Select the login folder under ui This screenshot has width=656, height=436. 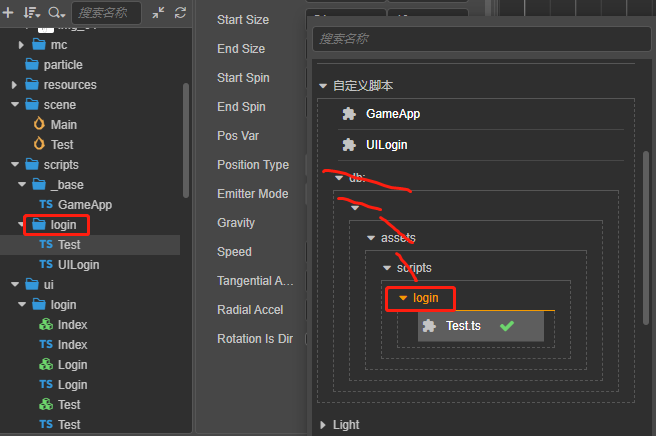54,305
